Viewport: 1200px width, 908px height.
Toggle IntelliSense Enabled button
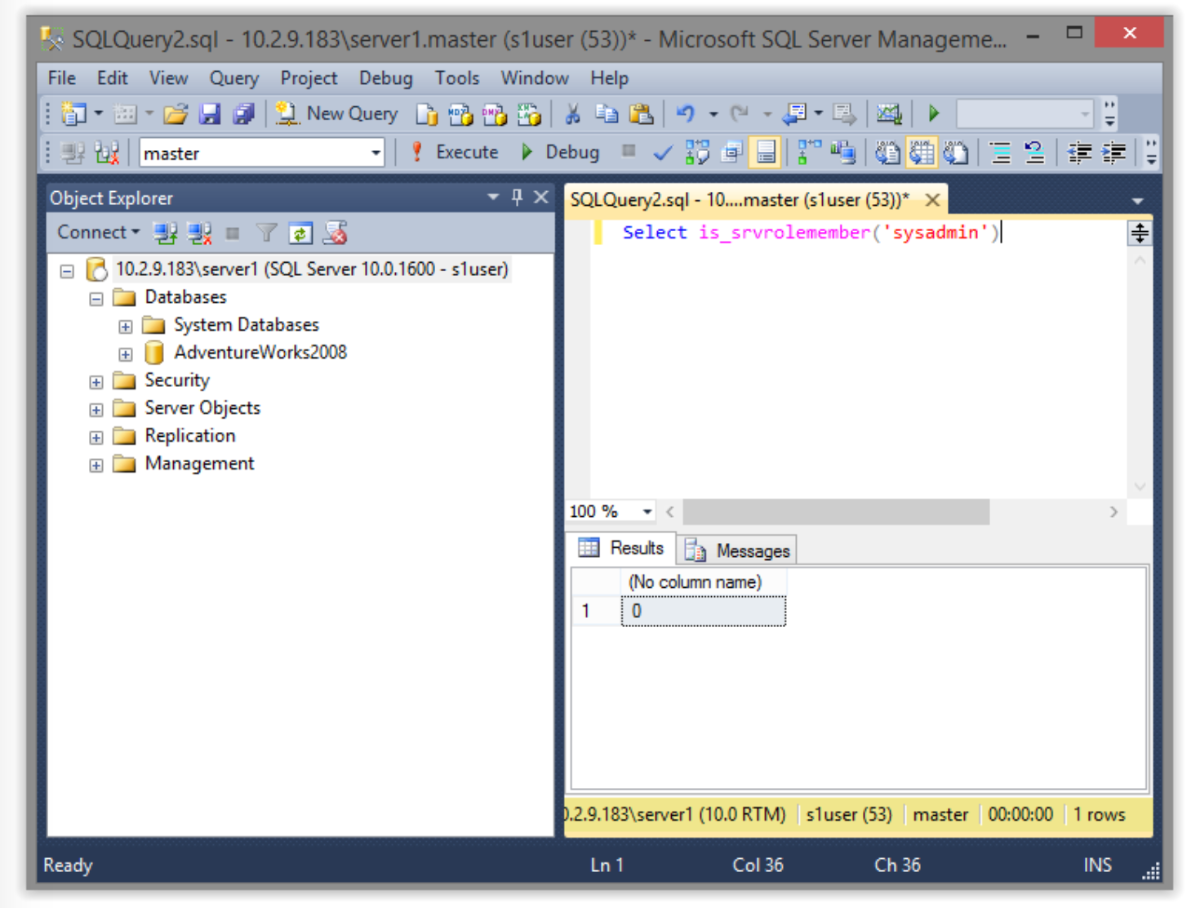[766, 152]
